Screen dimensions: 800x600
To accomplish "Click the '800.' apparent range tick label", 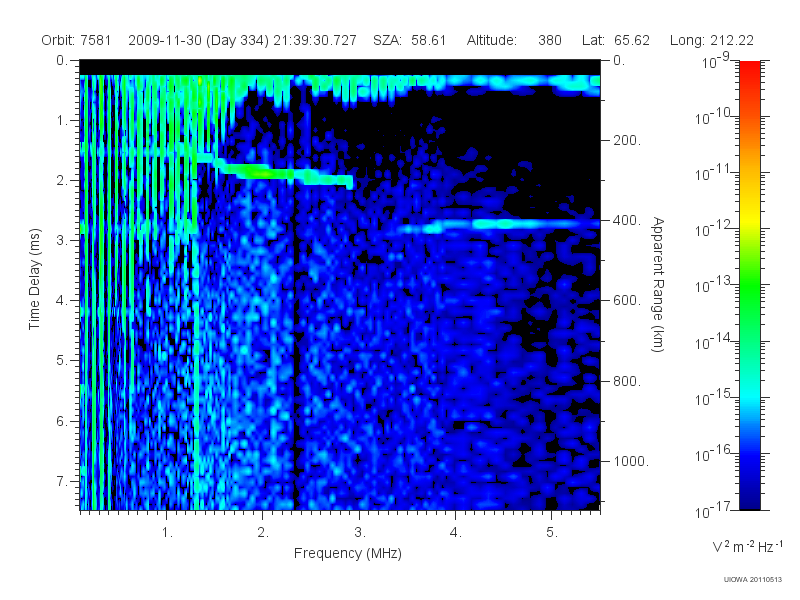I will (627, 381).
